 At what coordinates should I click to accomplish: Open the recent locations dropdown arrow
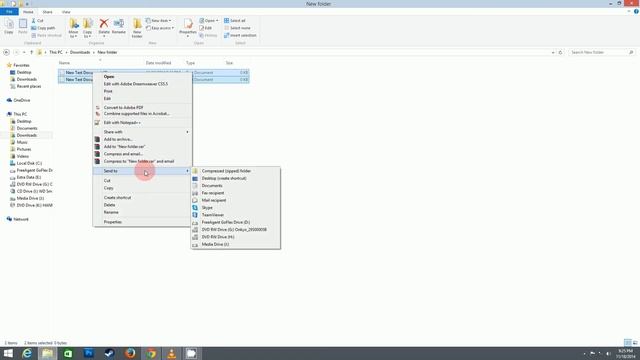click(x=24, y=52)
